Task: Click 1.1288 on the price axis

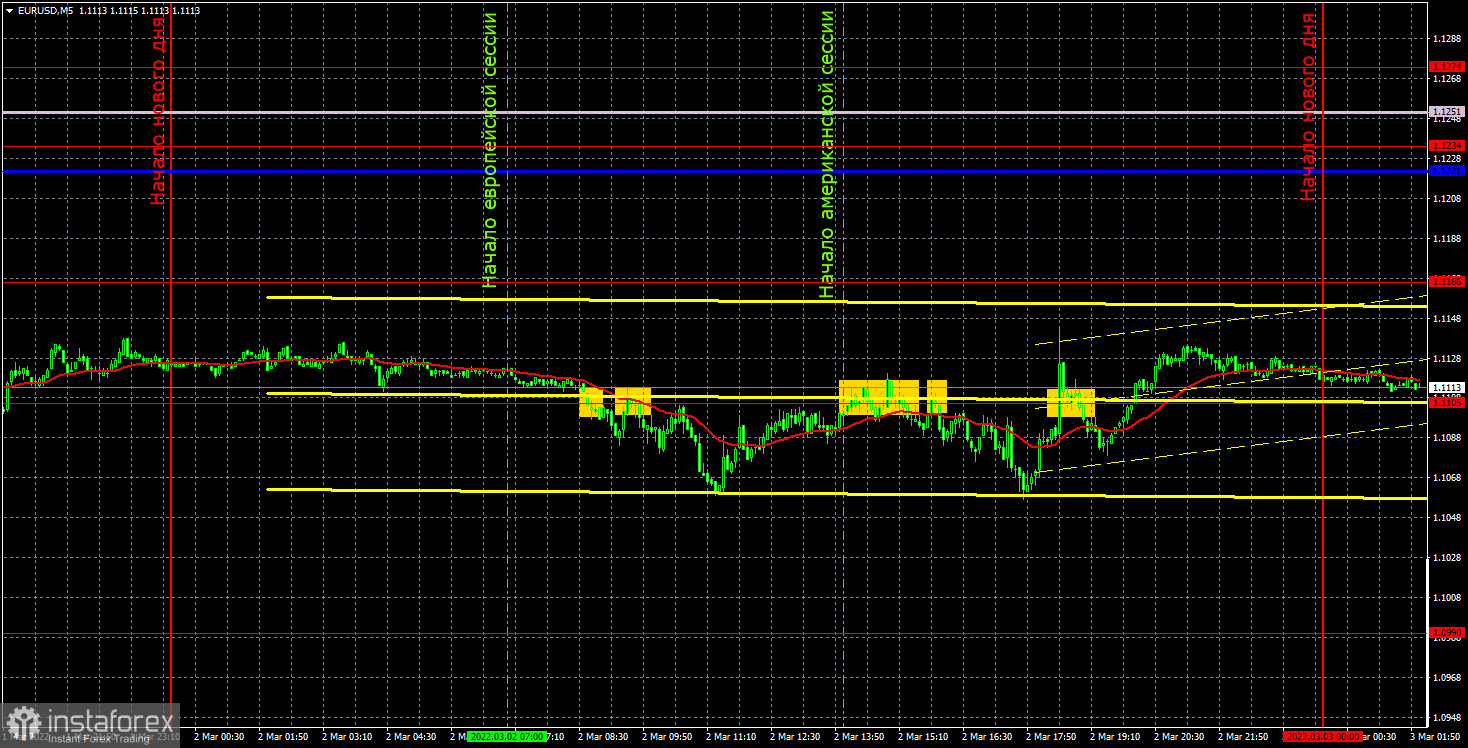Action: point(1447,38)
